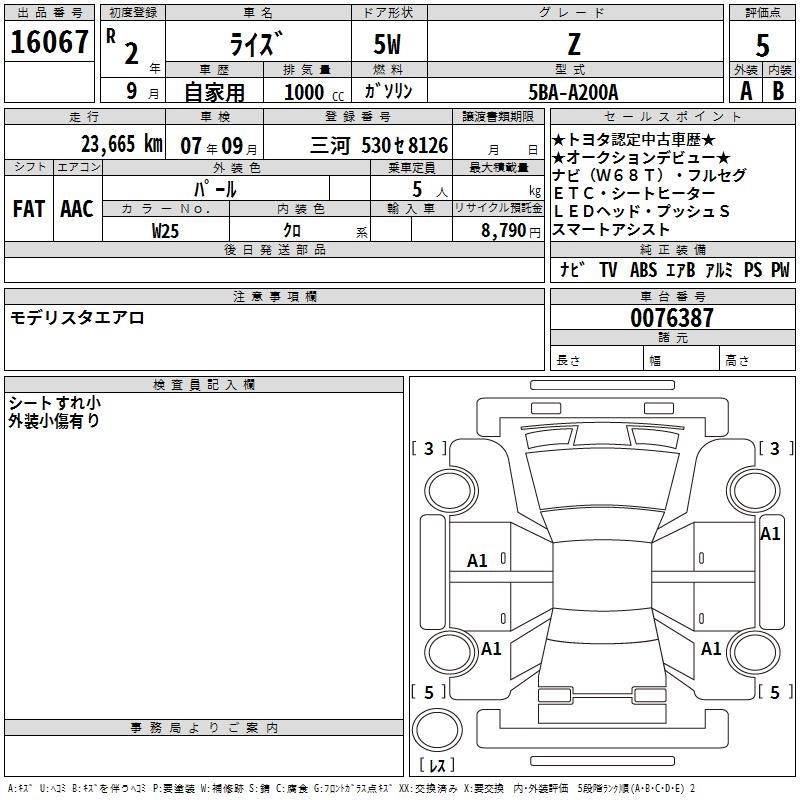Select the registration year 2 beside R

tap(132, 53)
